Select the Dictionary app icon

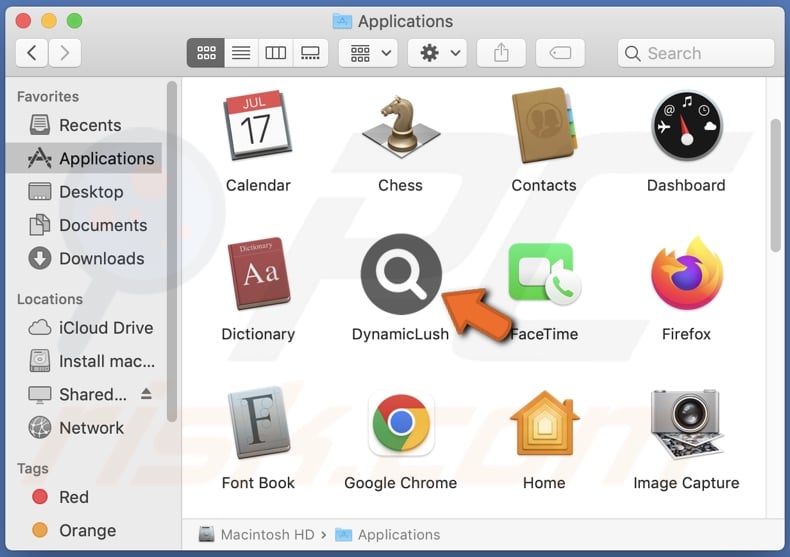tap(258, 273)
